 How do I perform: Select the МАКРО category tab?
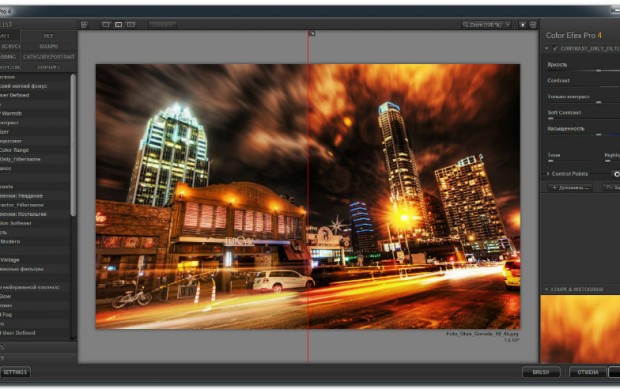tap(49, 46)
